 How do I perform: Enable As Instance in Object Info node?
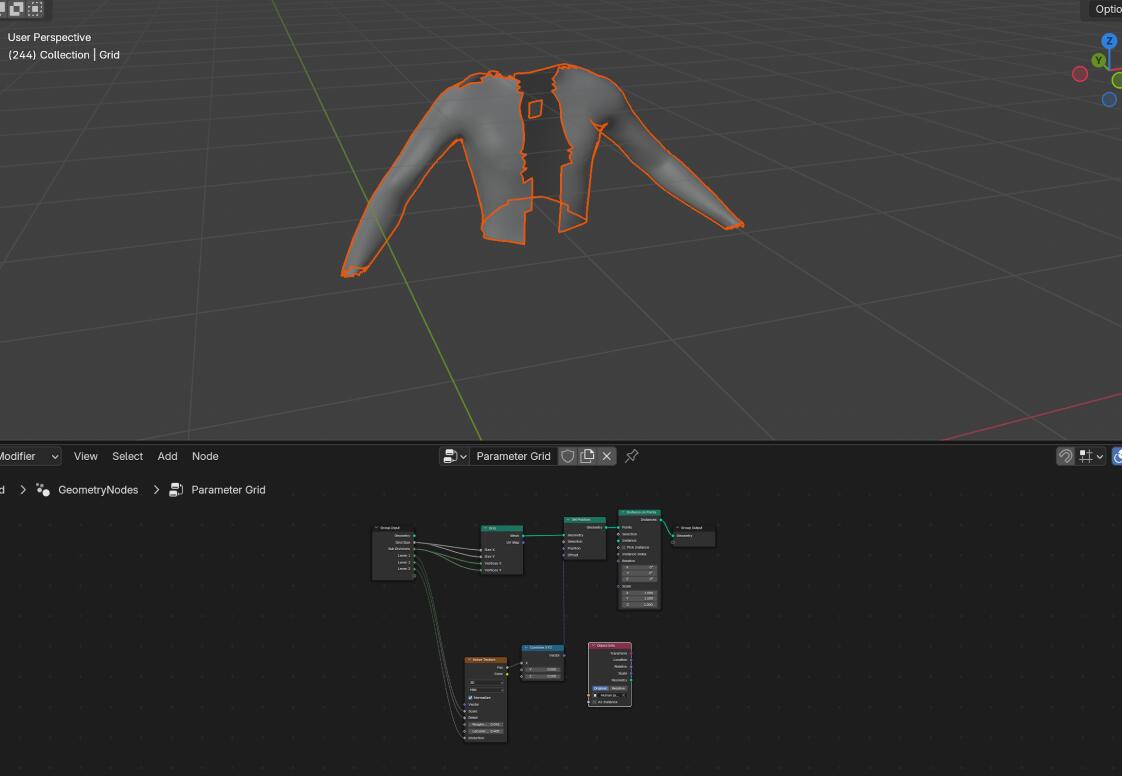[x=596, y=702]
